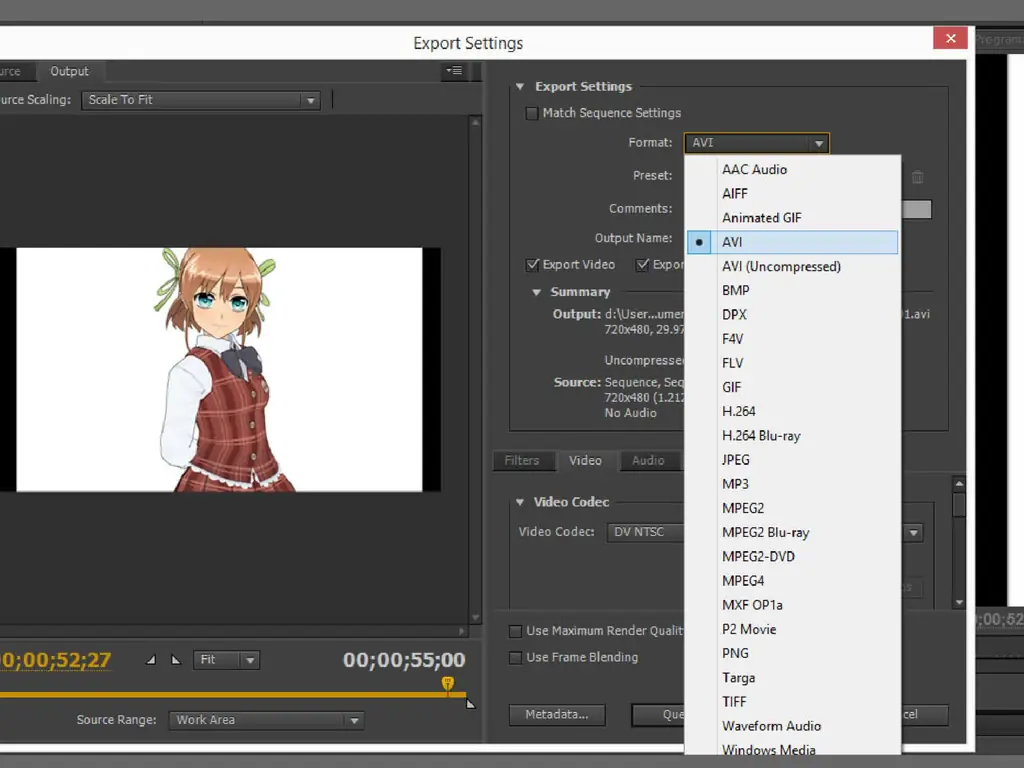This screenshot has width=1024, height=768.
Task: Pick MPEG4 in the format list
Action: (x=793, y=581)
